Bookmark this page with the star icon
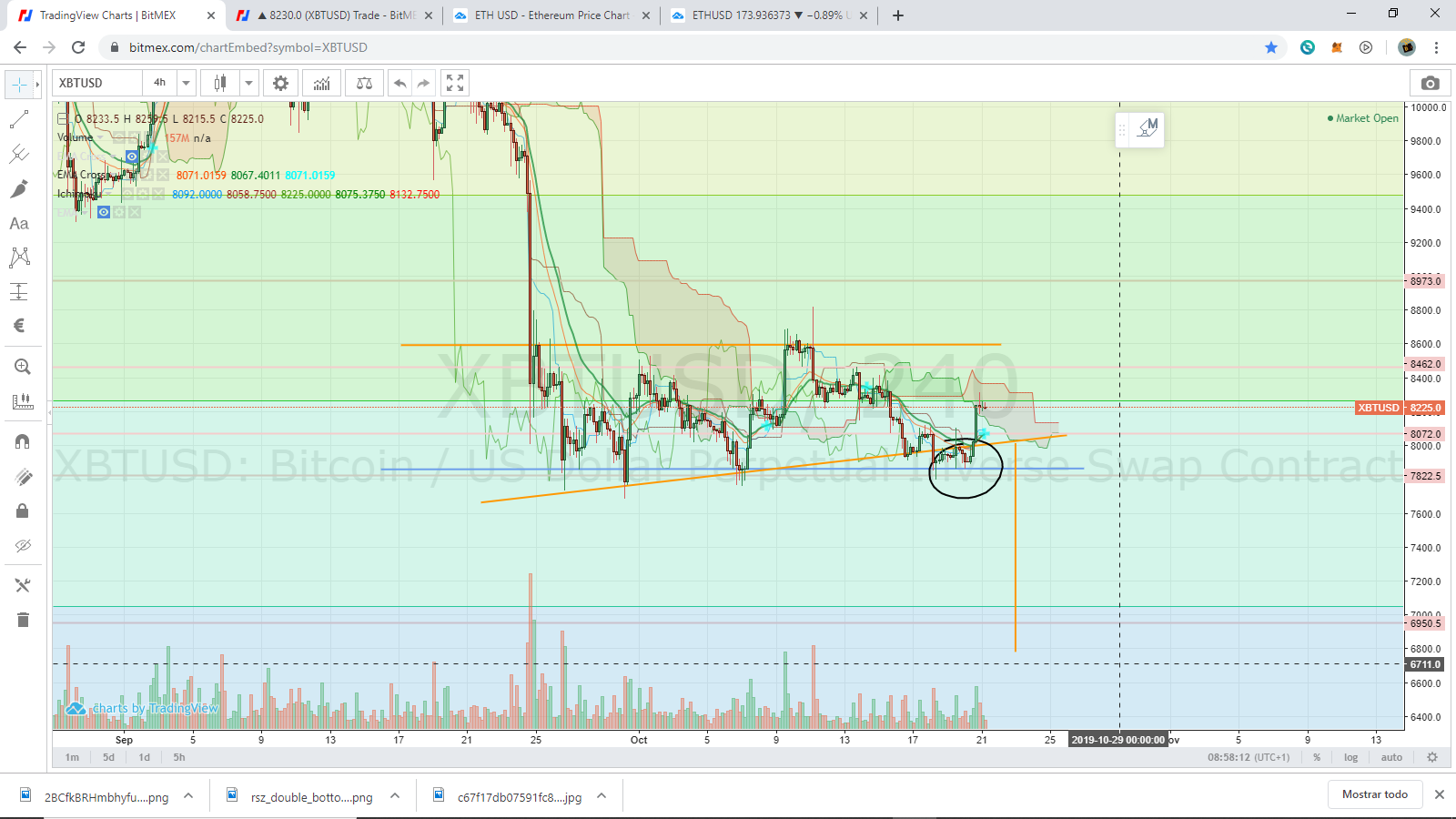 tap(1271, 47)
